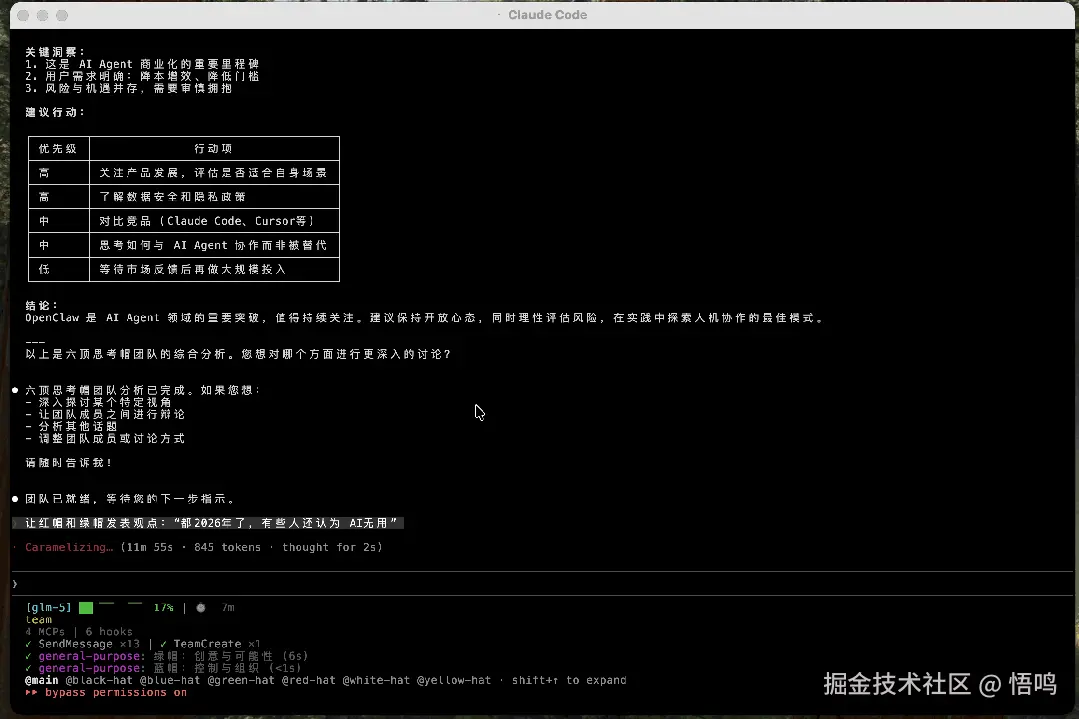The image size is (1079, 719).
Task: Click the bullet before 六顶思考帽团队分析已完成
Action: point(15,390)
